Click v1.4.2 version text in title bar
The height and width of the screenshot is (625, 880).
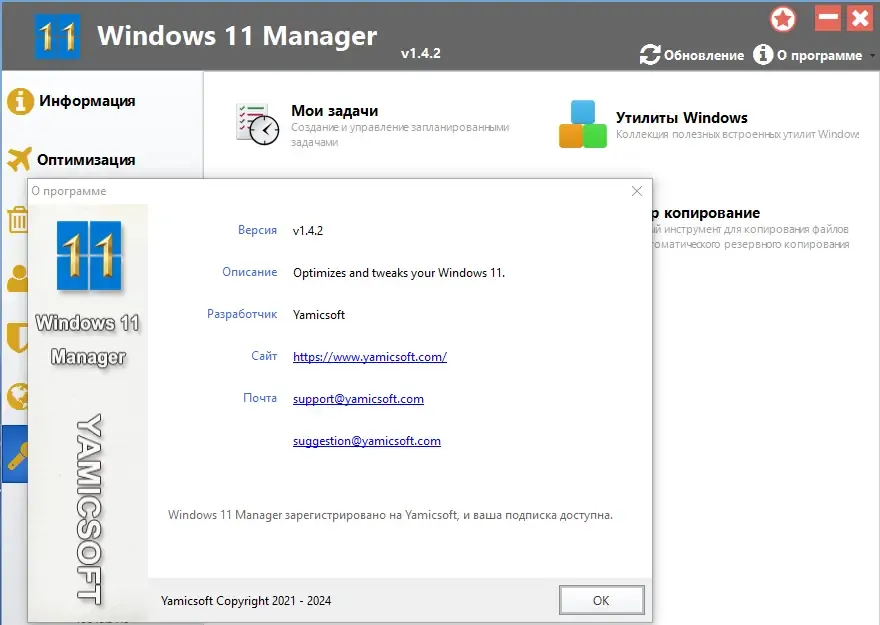pyautogui.click(x=420, y=53)
